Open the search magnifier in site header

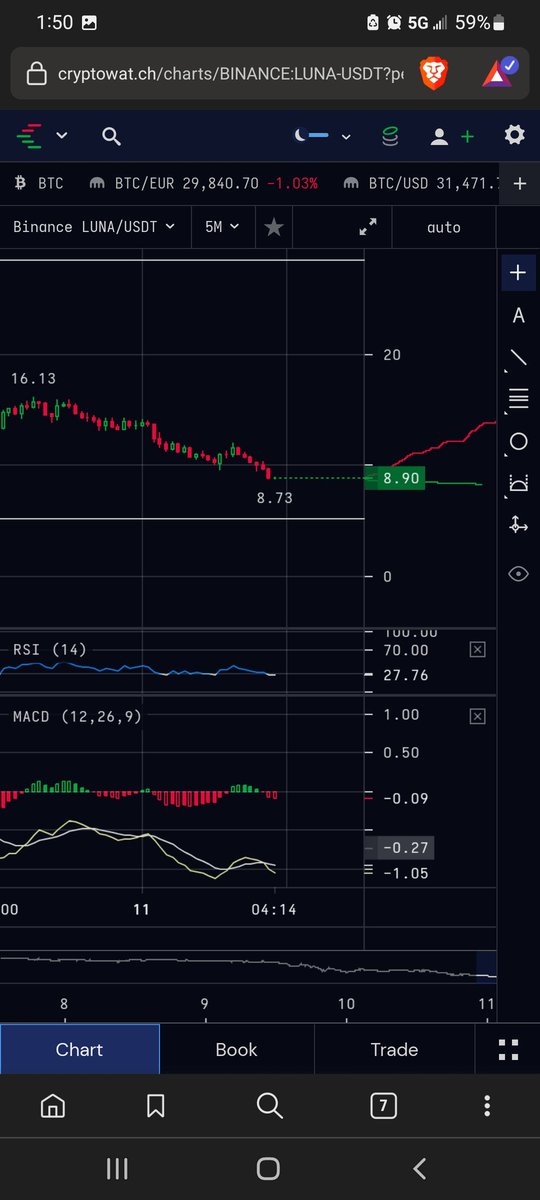(111, 136)
